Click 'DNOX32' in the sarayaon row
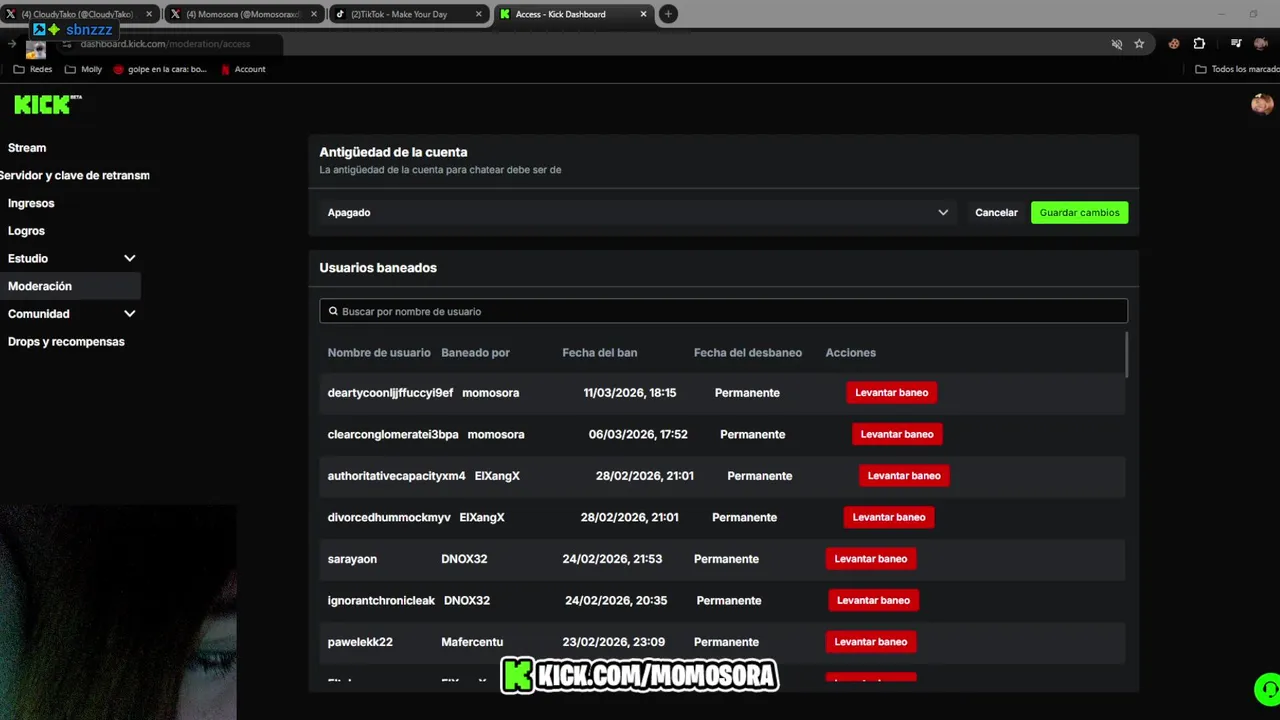Viewport: 1280px width, 720px height. click(464, 559)
